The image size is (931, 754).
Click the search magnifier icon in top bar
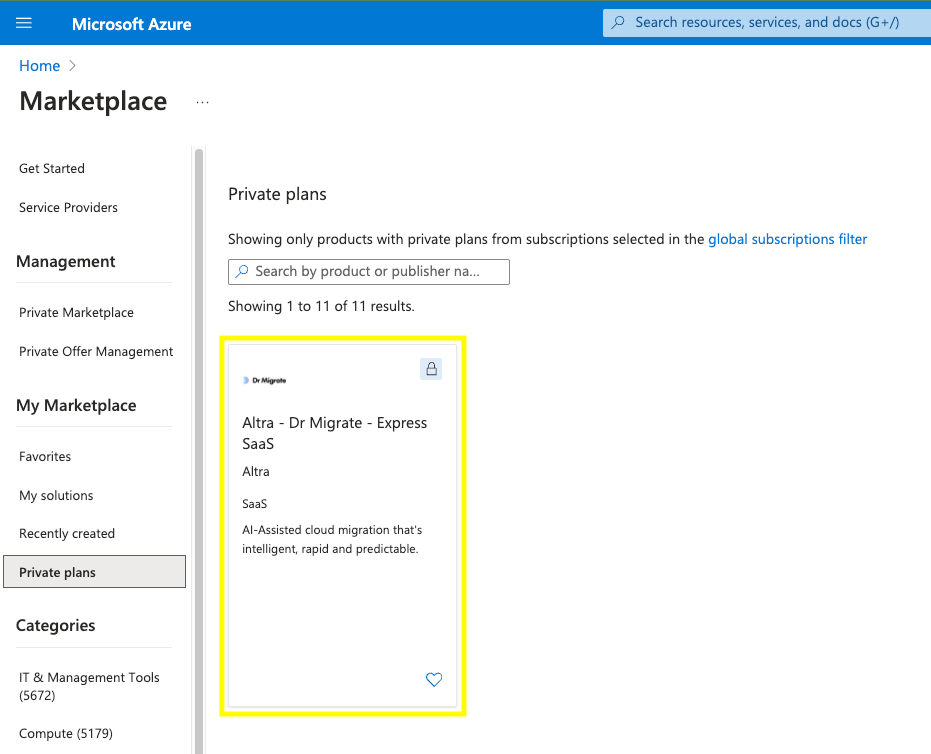point(618,23)
